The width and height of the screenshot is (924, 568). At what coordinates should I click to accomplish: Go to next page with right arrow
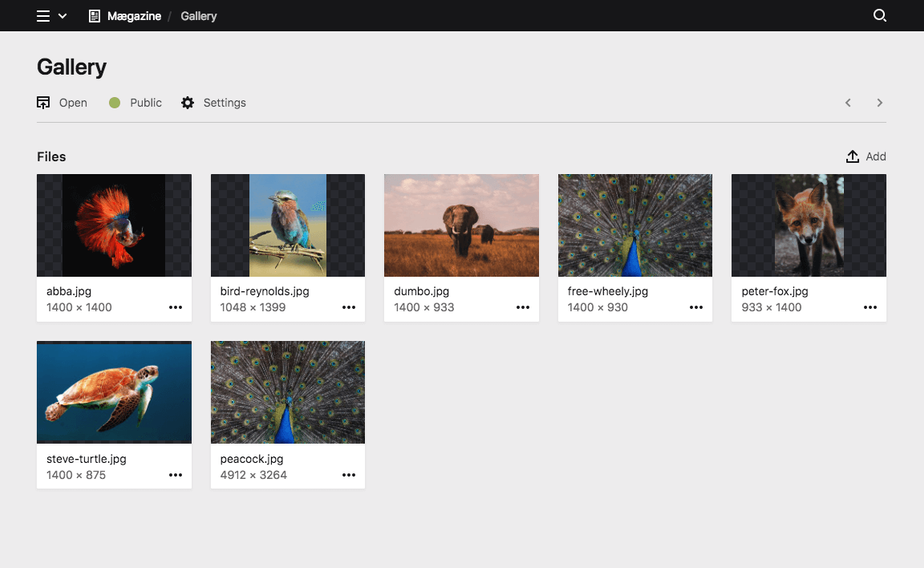click(880, 103)
